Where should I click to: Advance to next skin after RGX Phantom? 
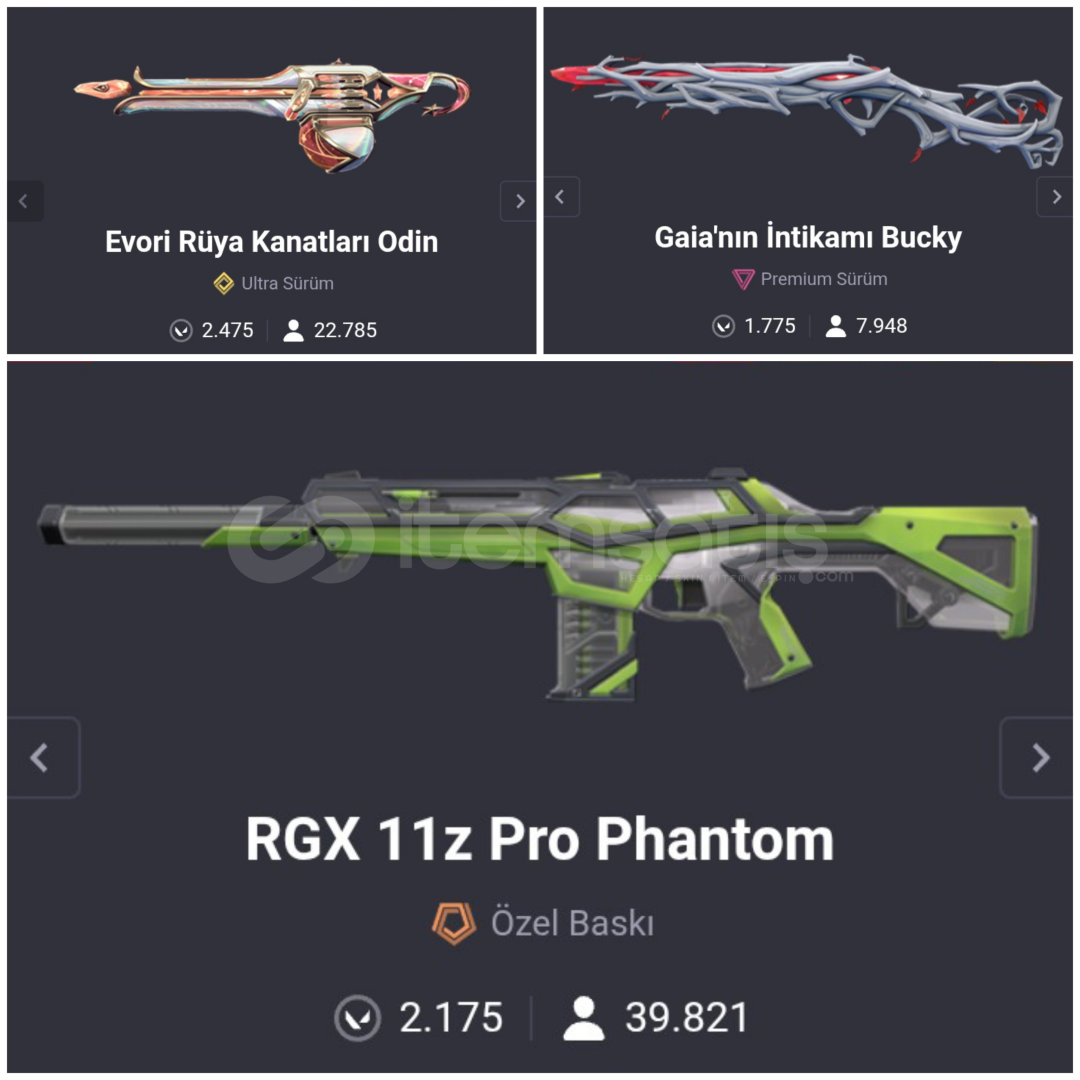(x=1037, y=758)
